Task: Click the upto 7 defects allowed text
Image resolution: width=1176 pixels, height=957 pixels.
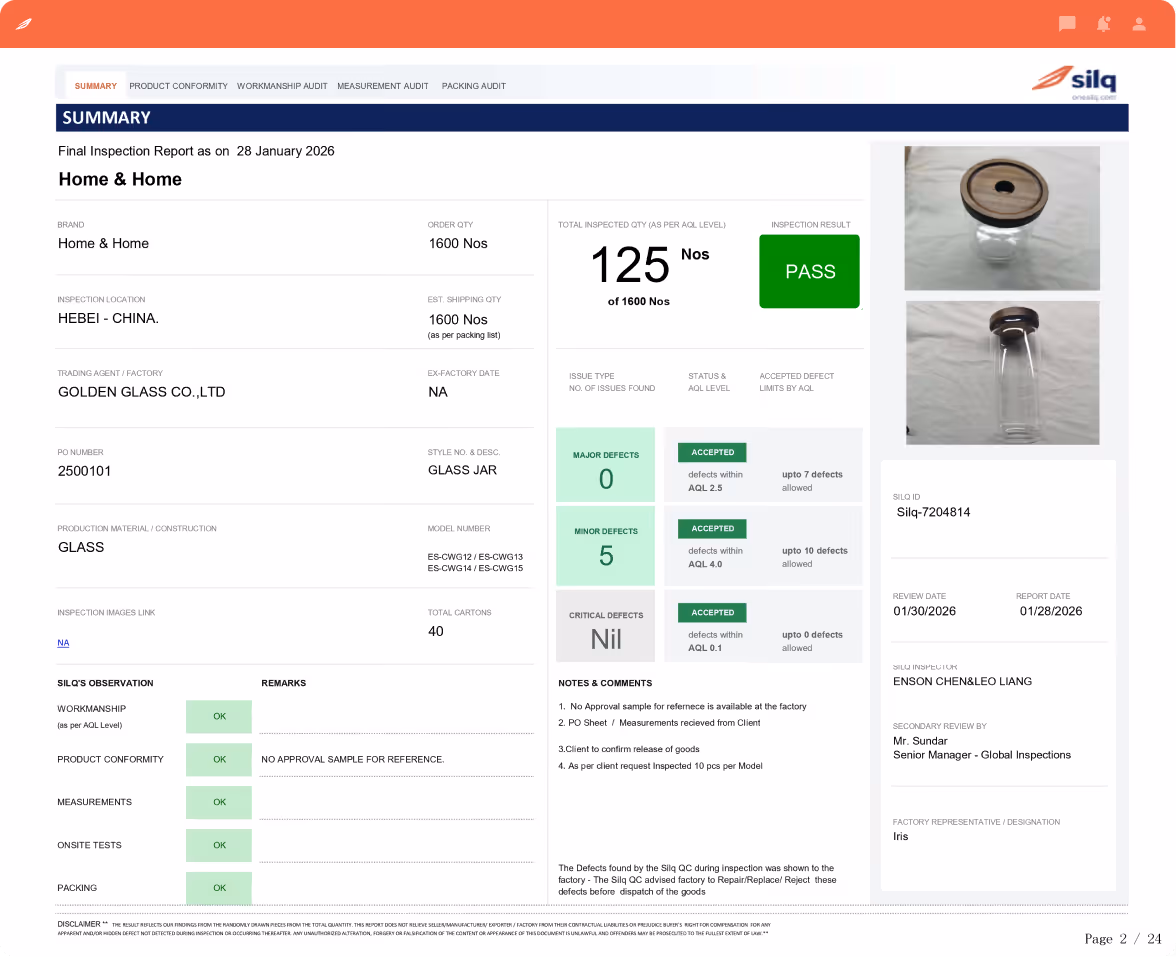Action: pyautogui.click(x=812, y=481)
